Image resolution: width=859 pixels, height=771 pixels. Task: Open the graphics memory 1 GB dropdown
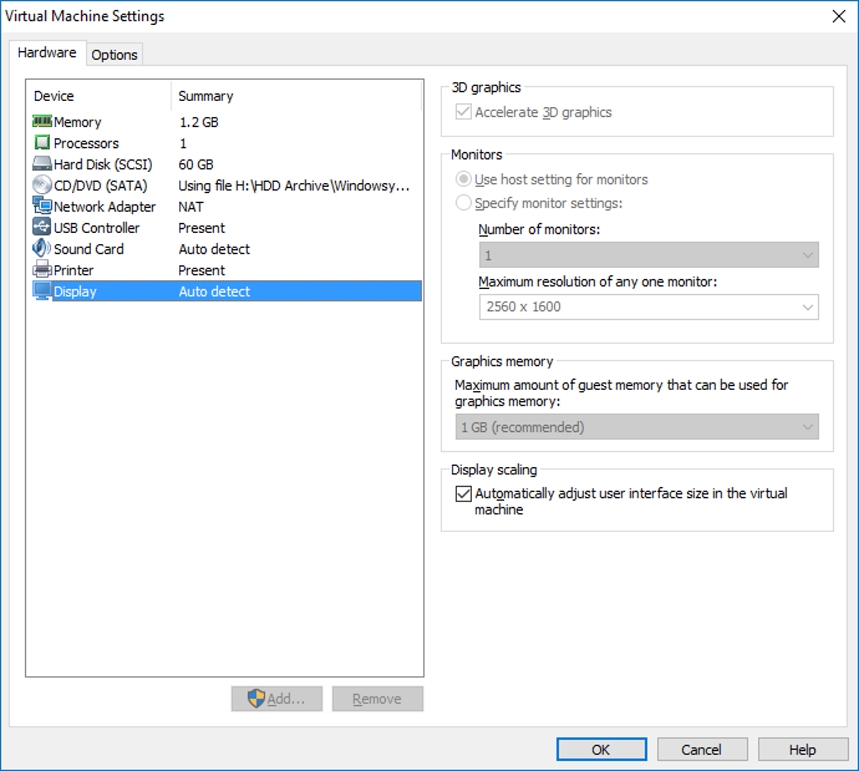(x=636, y=427)
